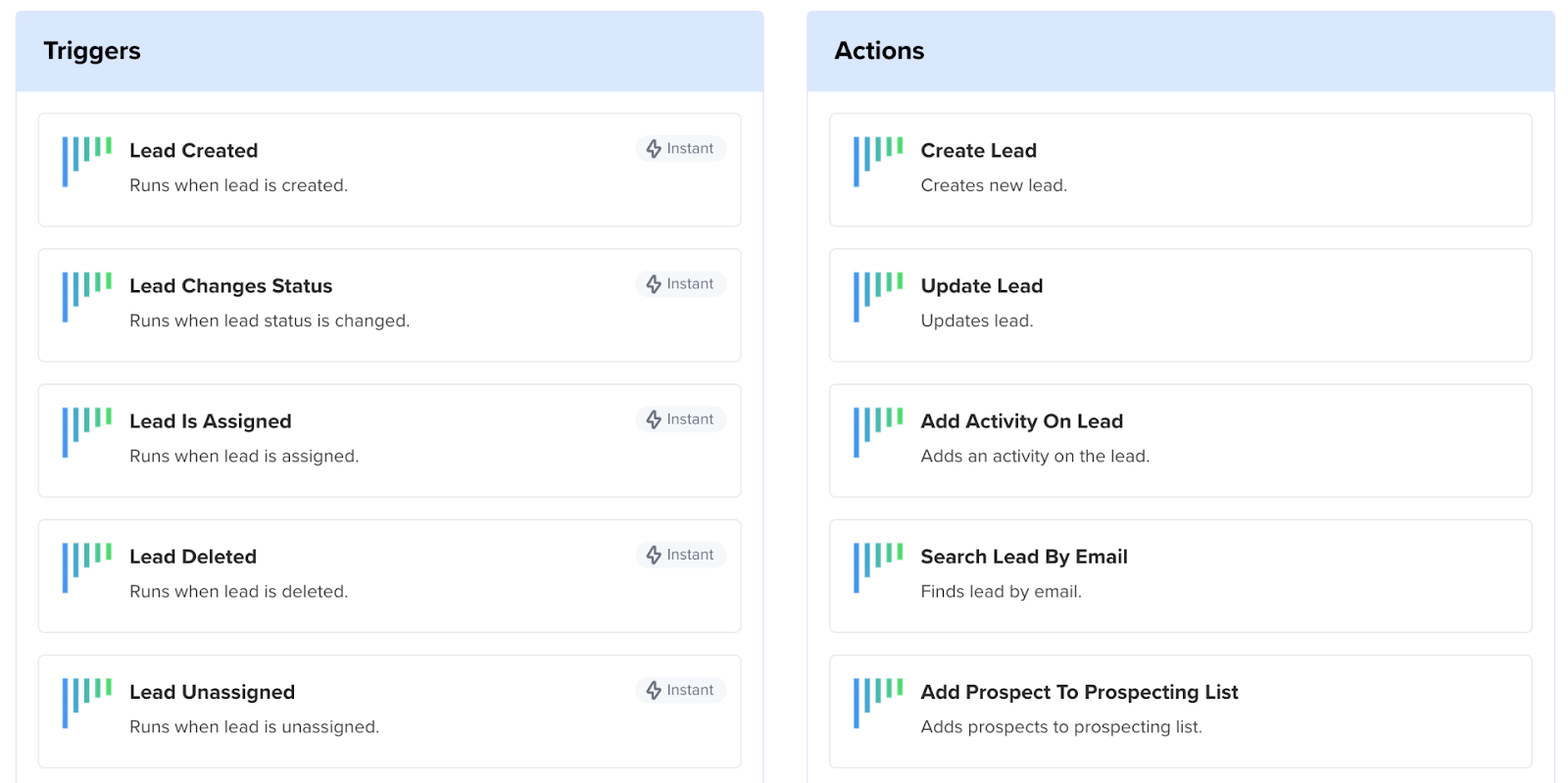The height and width of the screenshot is (783, 1568).
Task: Click the Actions section header
Action: click(x=879, y=51)
